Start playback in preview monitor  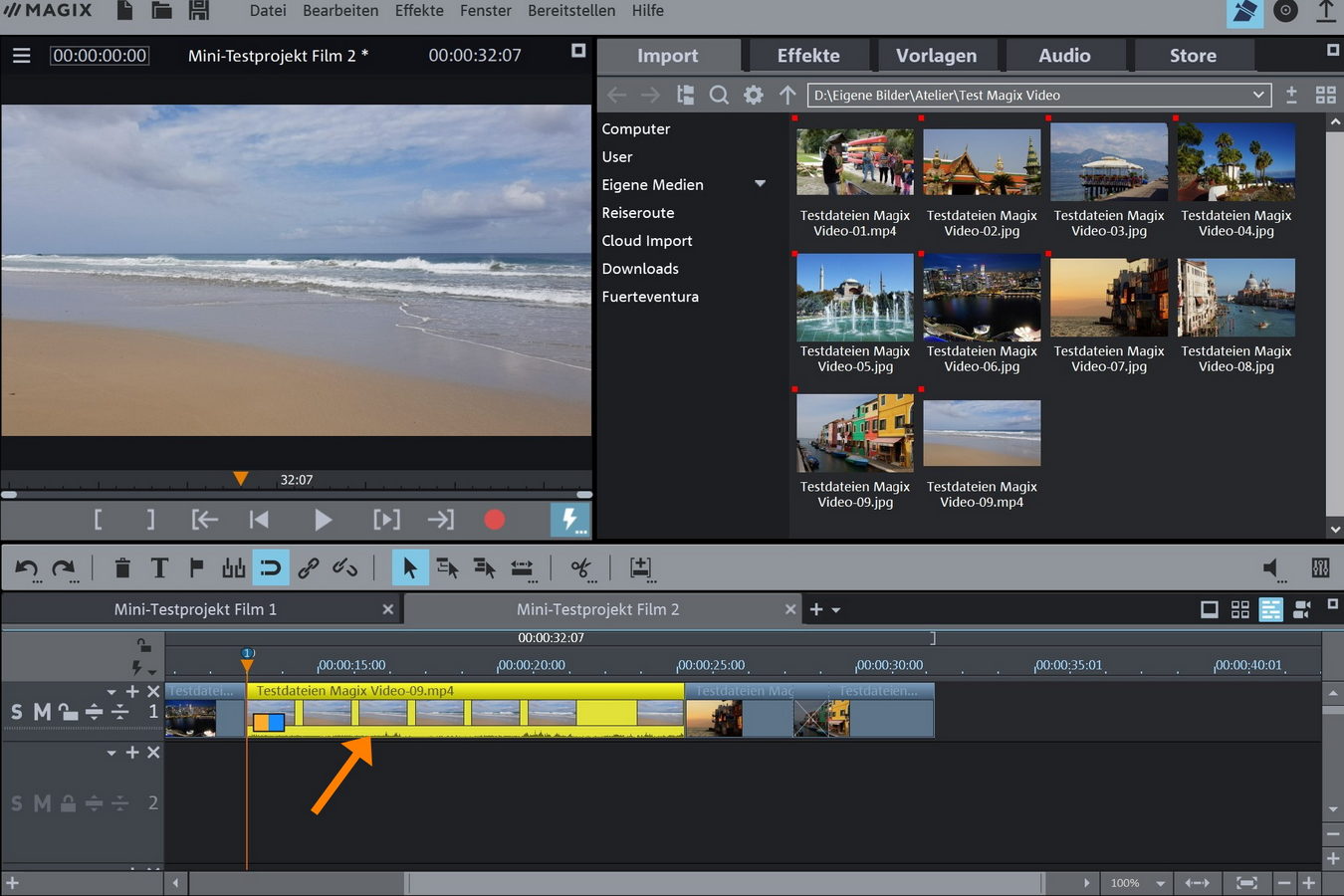[323, 519]
